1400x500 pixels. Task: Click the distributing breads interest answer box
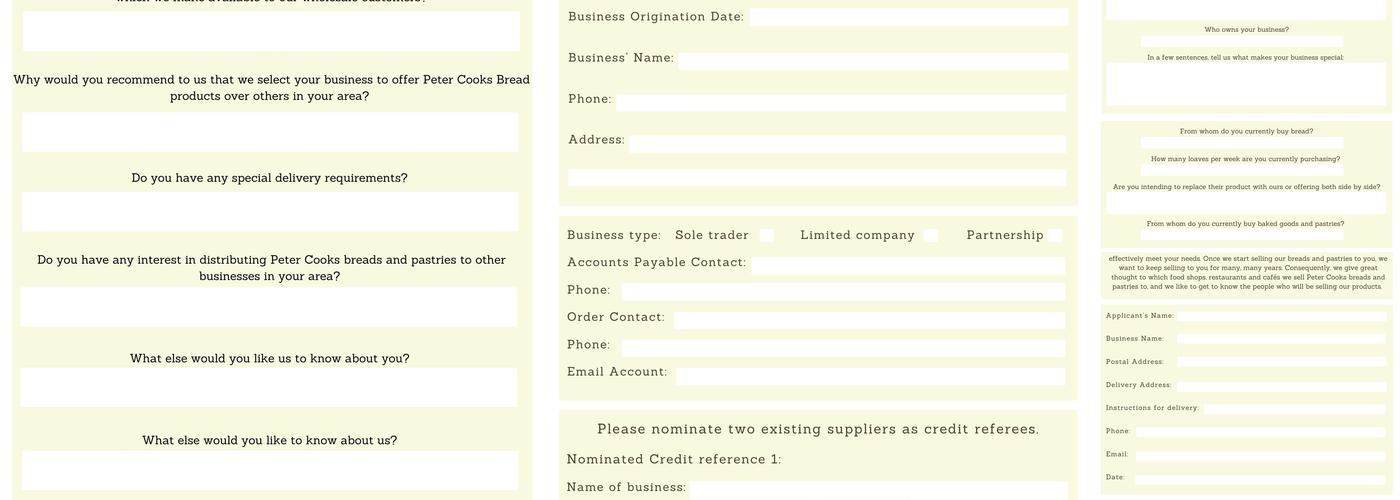click(270, 307)
